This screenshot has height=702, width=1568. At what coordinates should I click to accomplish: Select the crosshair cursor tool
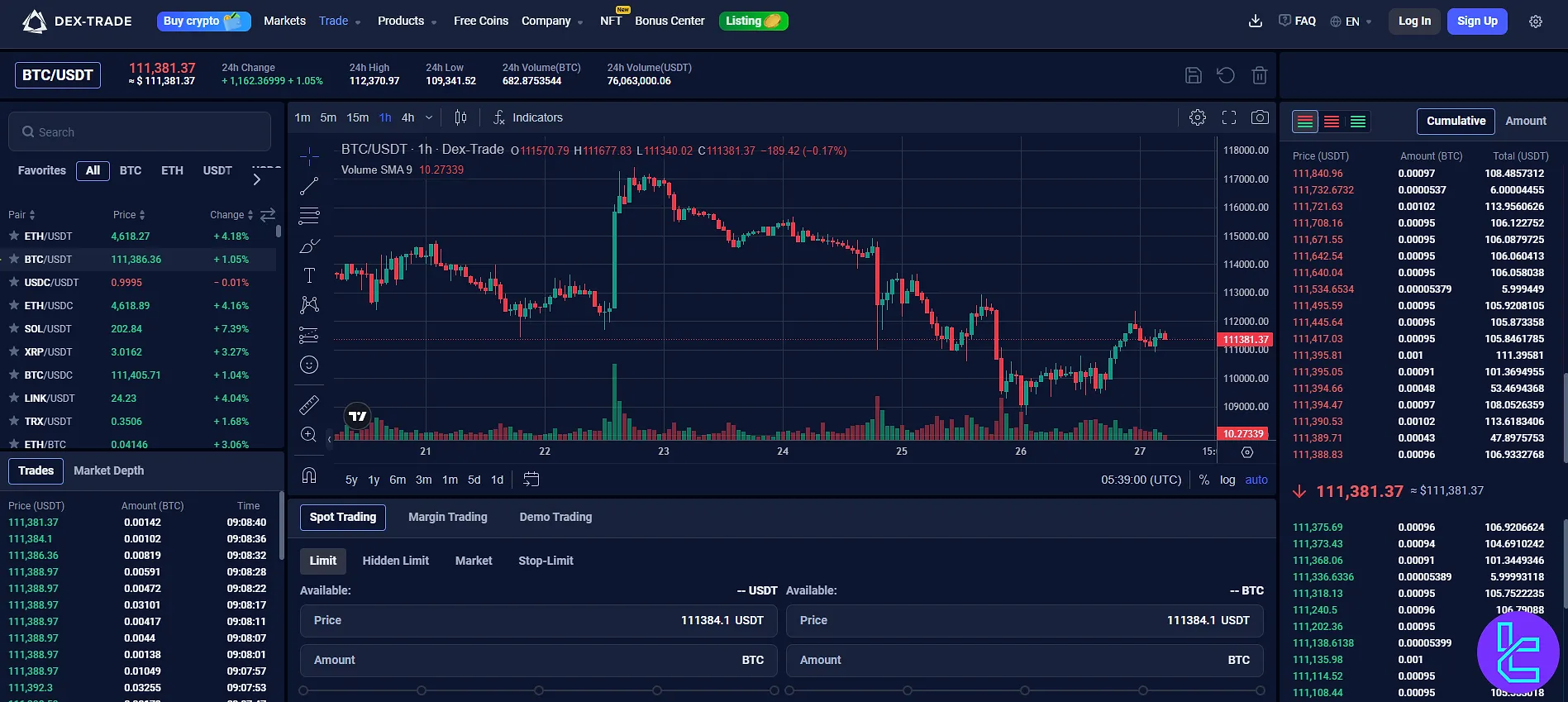click(x=309, y=155)
